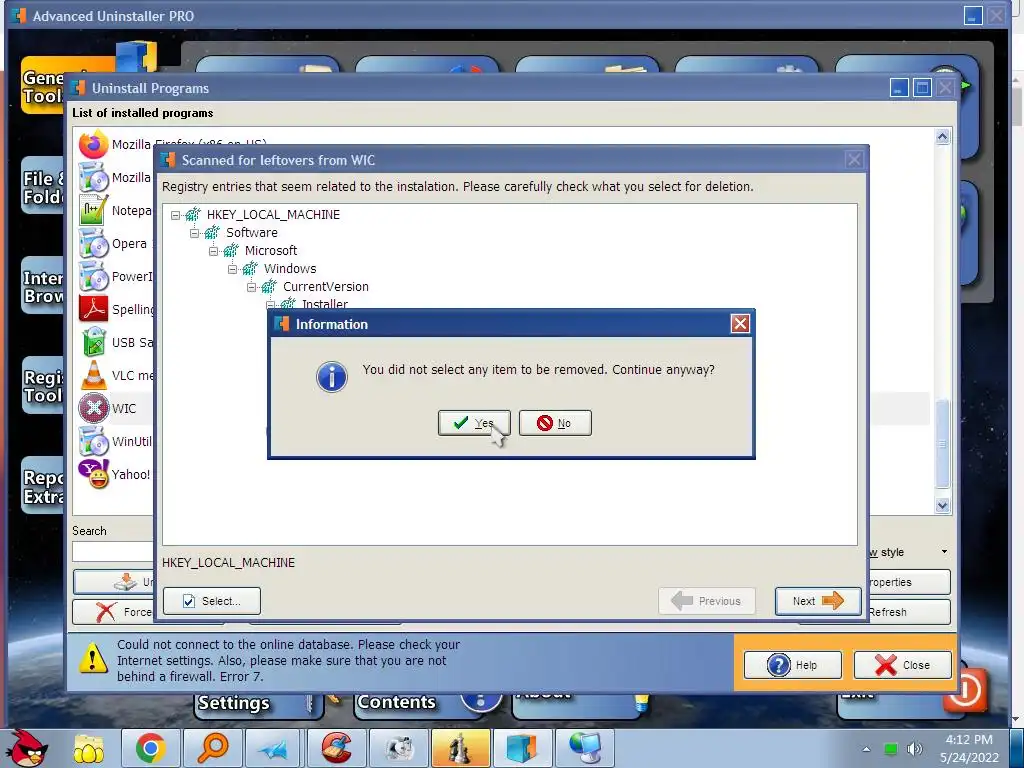
Task: Open the chess piece taskbar icon
Action: [461, 748]
